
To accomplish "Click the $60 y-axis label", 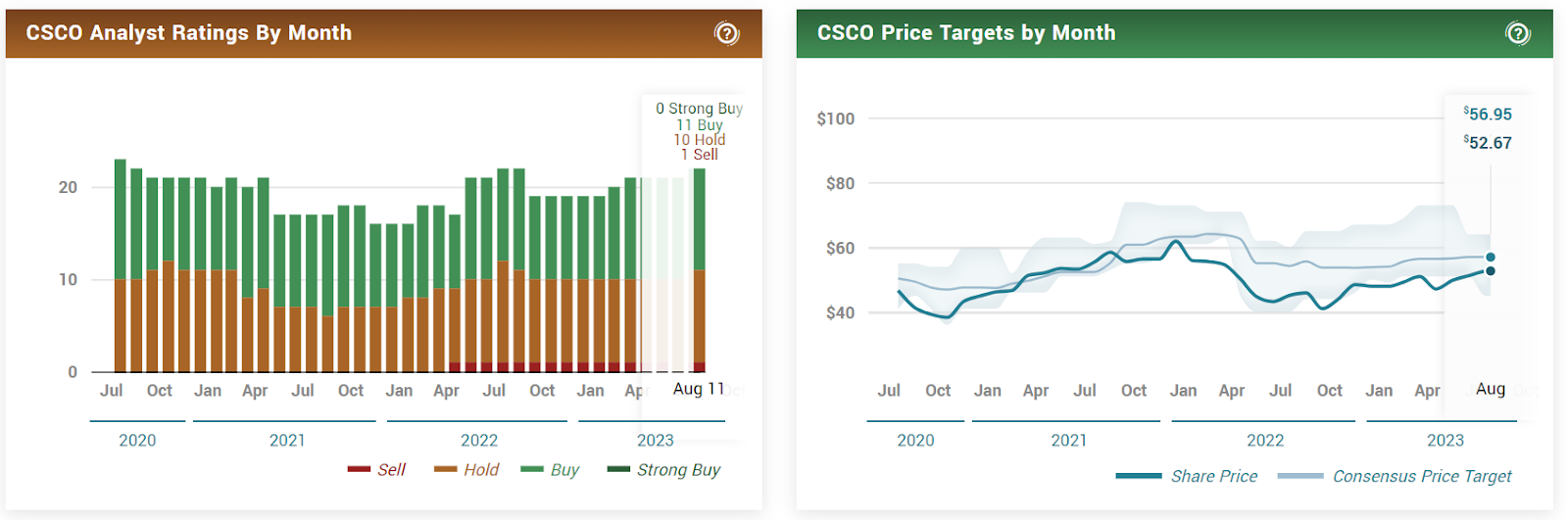I will pyautogui.click(x=840, y=249).
